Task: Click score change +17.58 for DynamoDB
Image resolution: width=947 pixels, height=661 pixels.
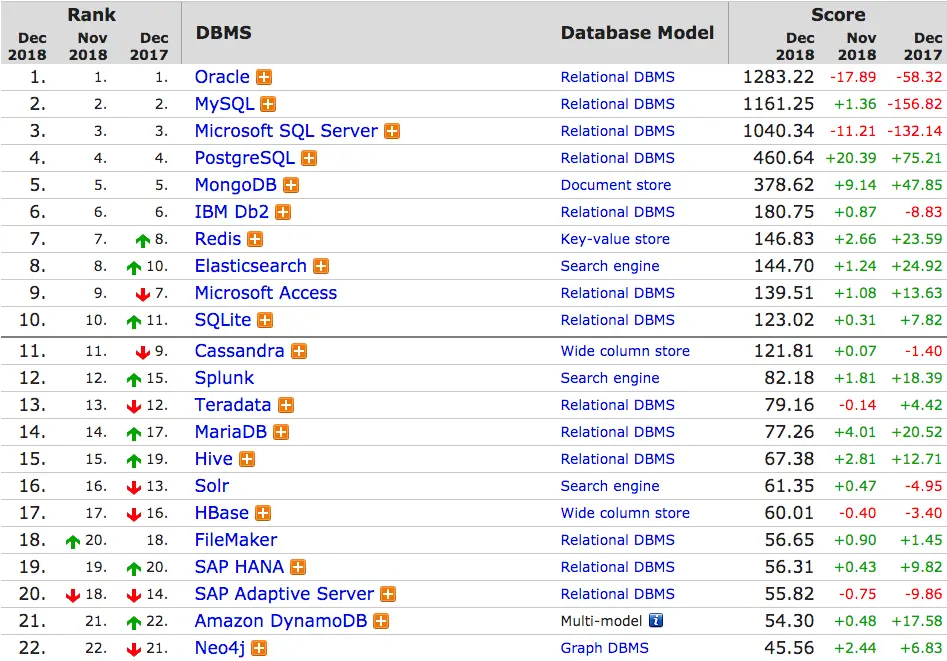Action: (916, 621)
